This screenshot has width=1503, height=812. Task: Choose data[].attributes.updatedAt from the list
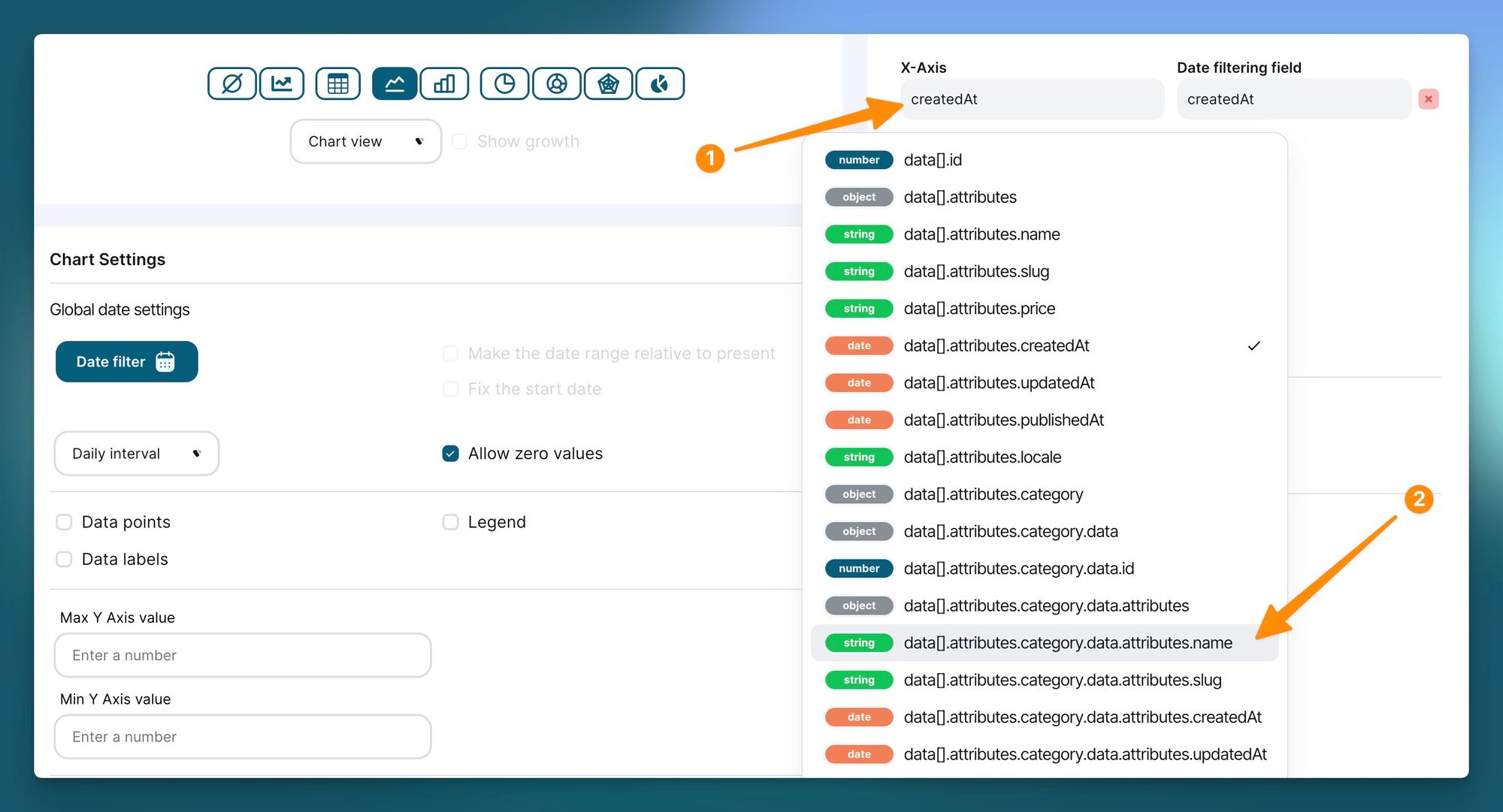point(999,383)
